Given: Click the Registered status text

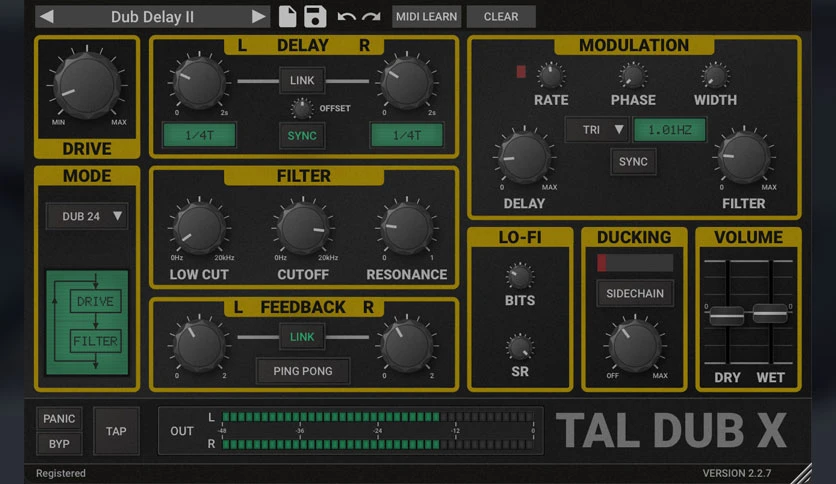Looking at the screenshot, I should tap(61, 473).
